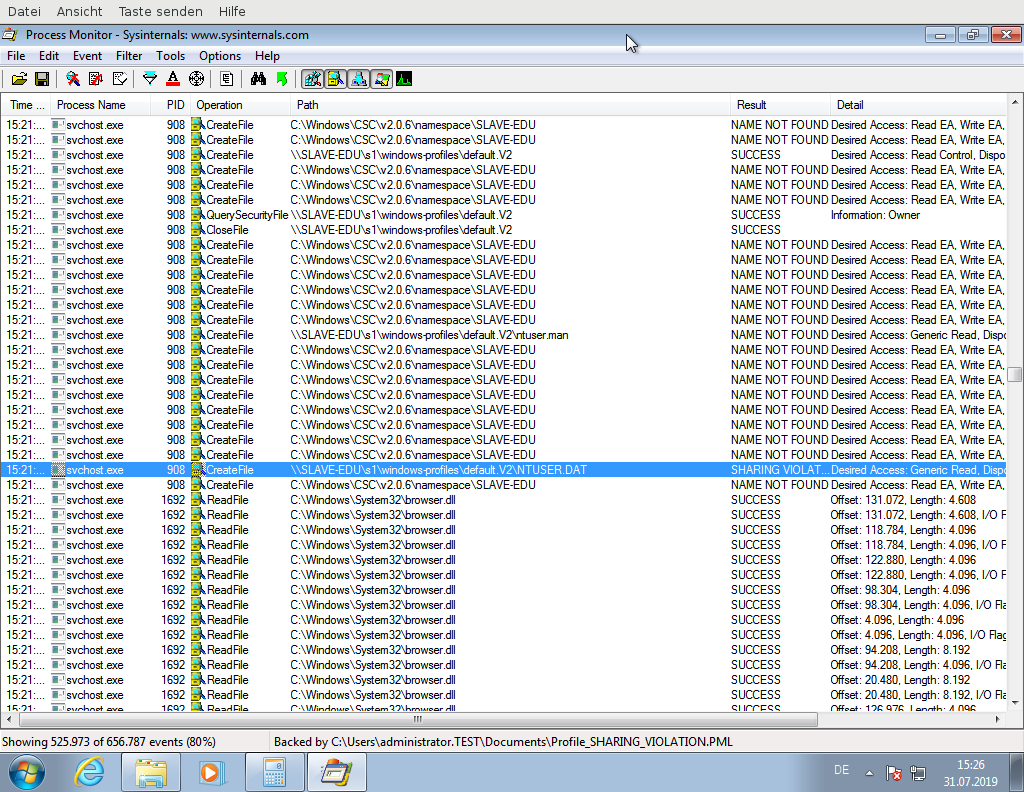Open the Filter funnel icon
The width and height of the screenshot is (1024, 792).
click(150, 78)
